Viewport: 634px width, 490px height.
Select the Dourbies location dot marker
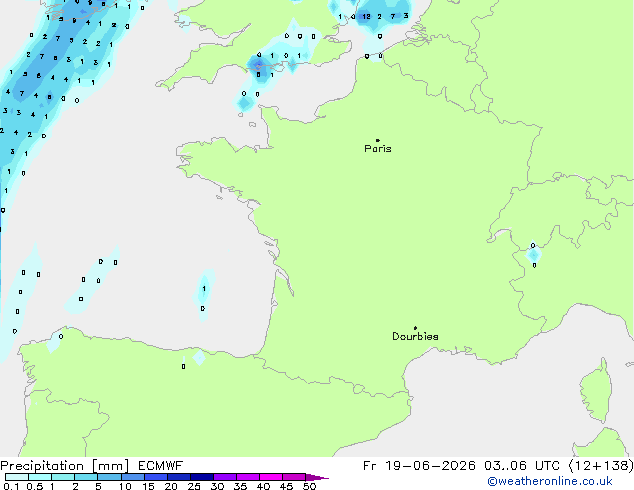pyautogui.click(x=415, y=328)
